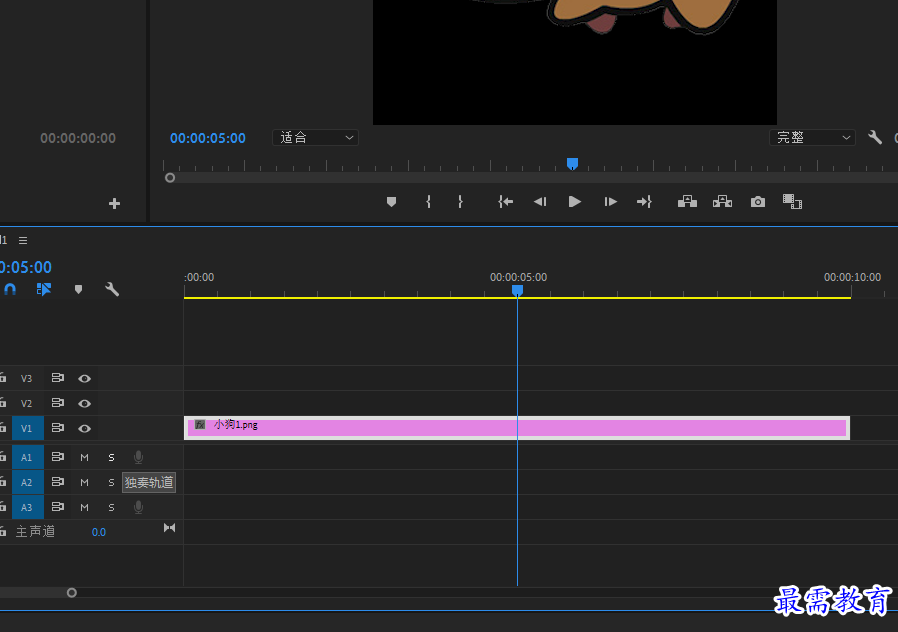The image size is (898, 632).
Task: Toggle V3 track output eye
Action: pos(84,378)
